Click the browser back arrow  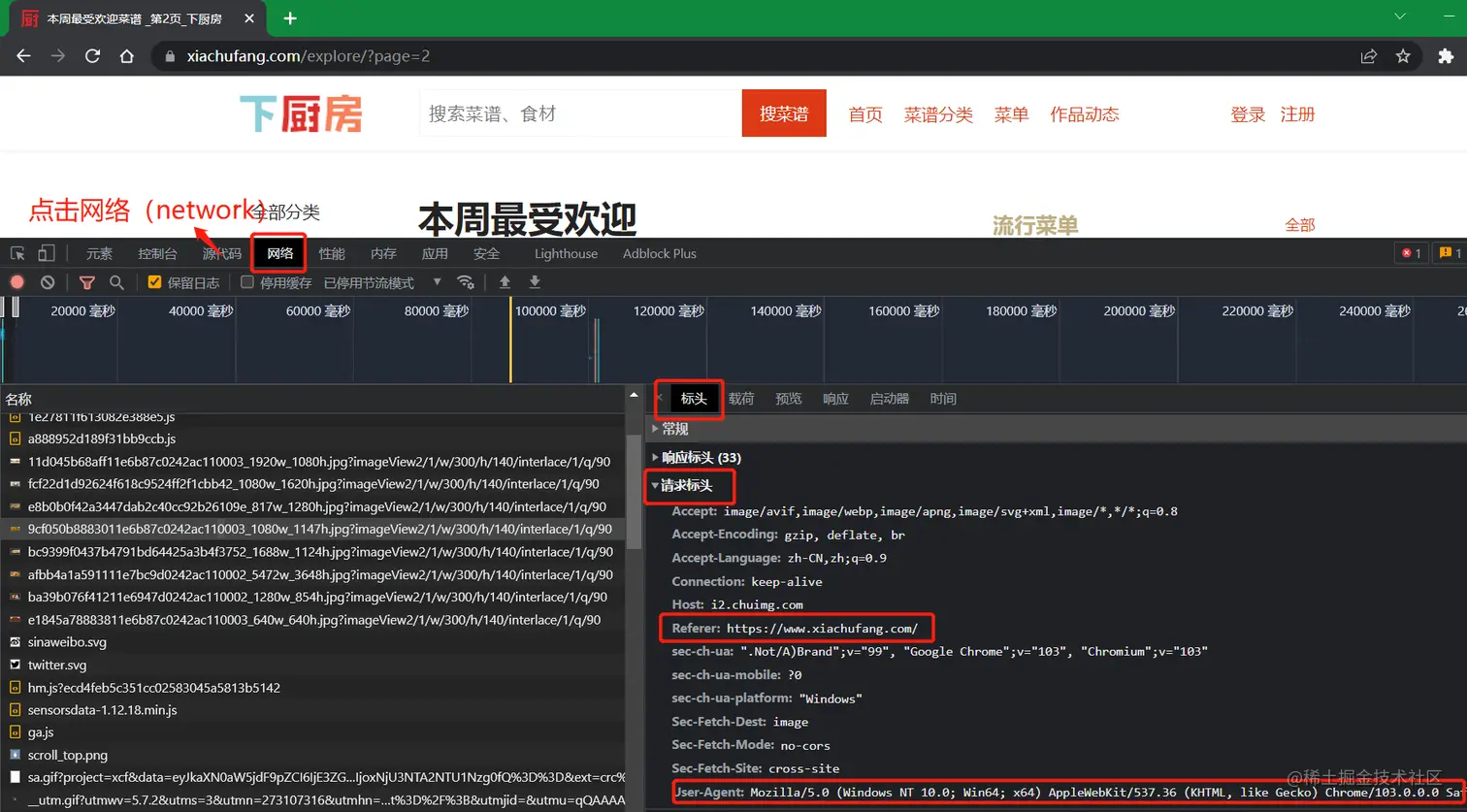click(24, 56)
